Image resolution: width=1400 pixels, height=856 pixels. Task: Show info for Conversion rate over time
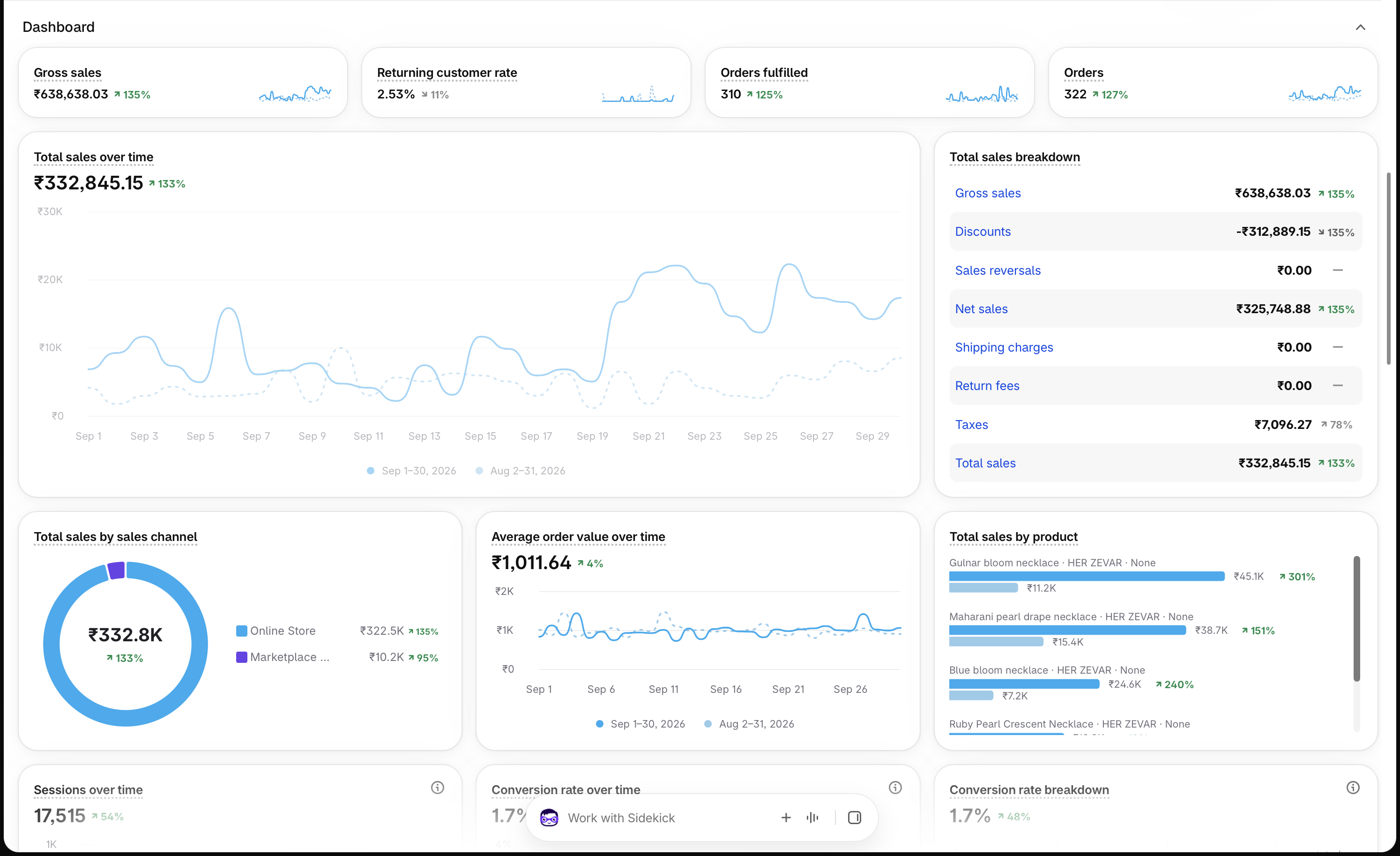[x=895, y=787]
